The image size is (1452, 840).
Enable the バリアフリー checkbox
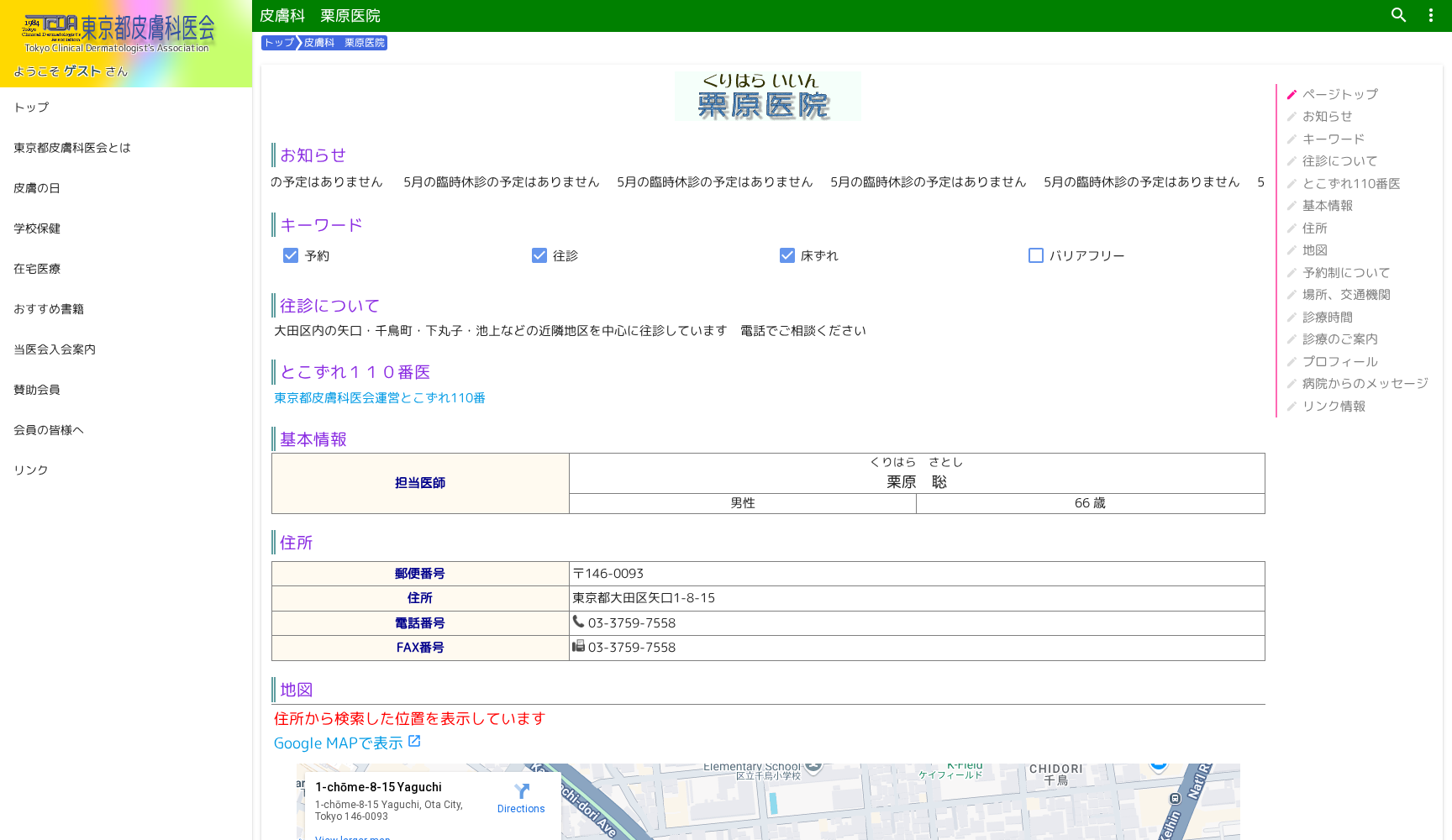(x=1036, y=255)
